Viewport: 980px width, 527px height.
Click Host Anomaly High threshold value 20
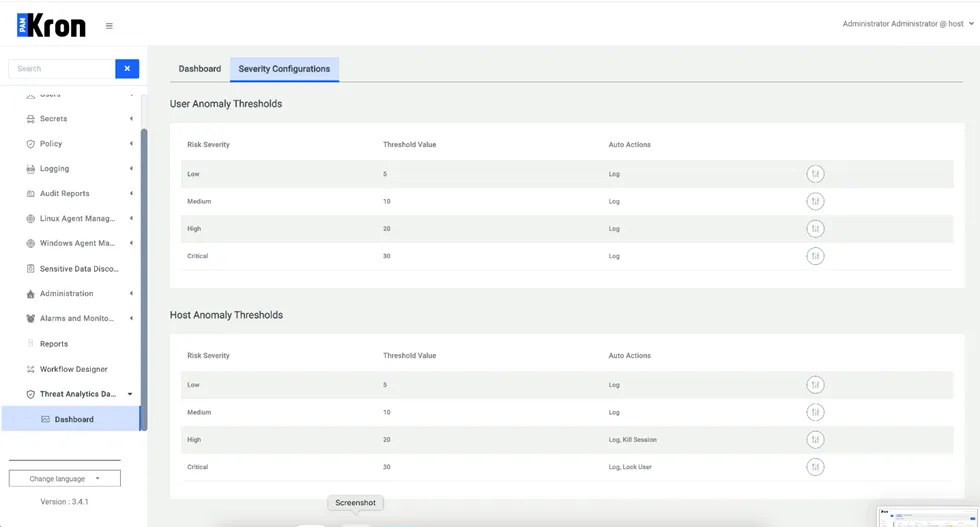387,440
